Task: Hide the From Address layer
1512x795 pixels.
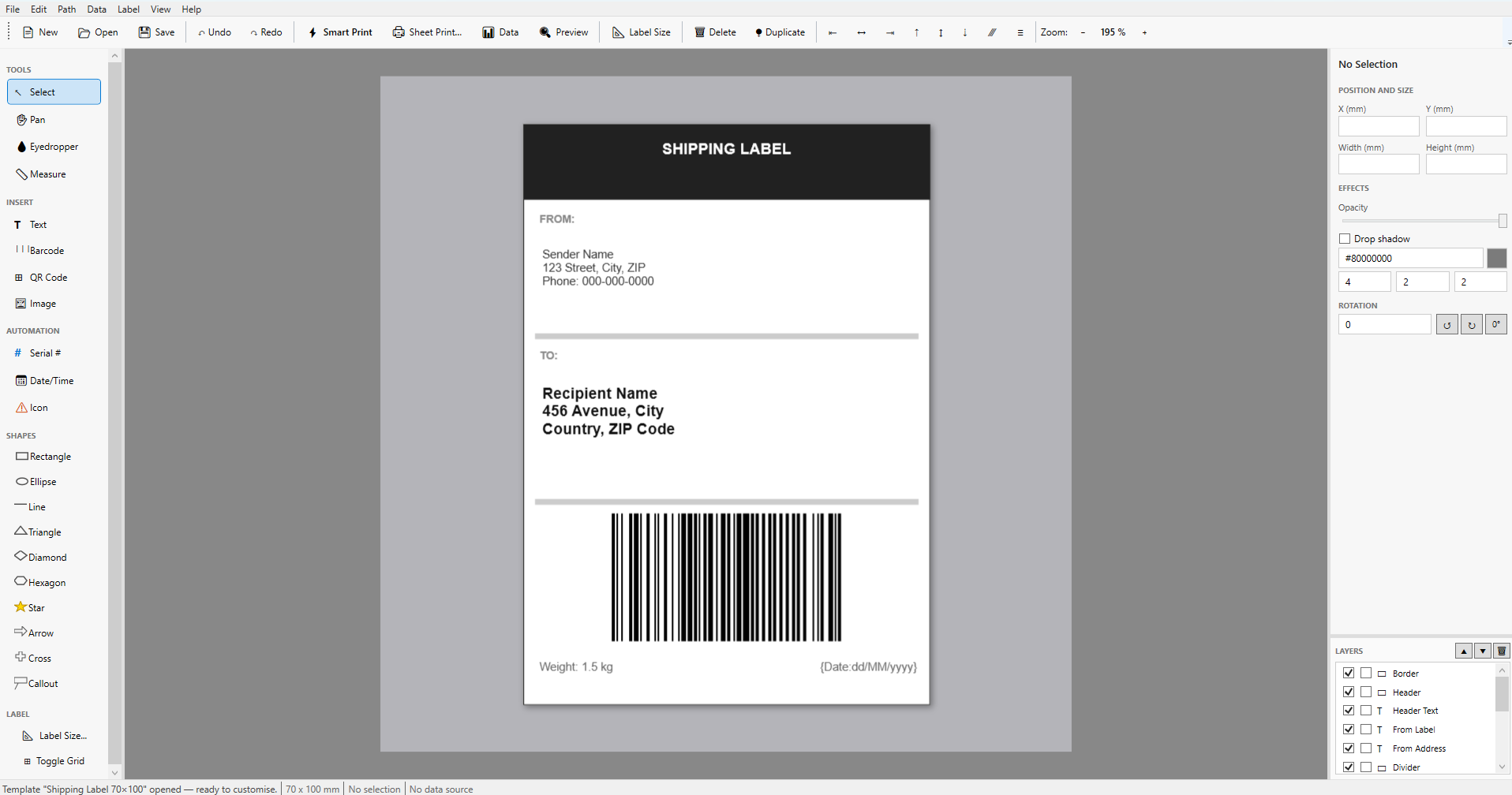Action: coord(1349,748)
